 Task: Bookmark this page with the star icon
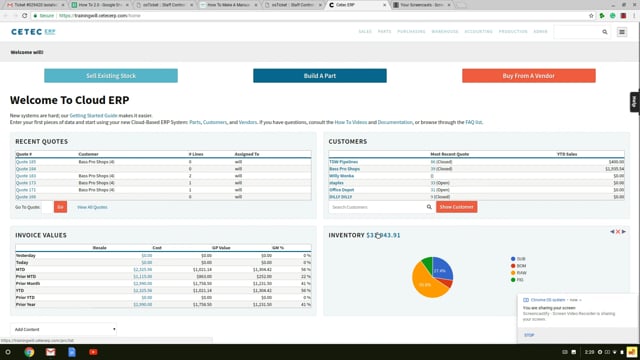coord(591,16)
